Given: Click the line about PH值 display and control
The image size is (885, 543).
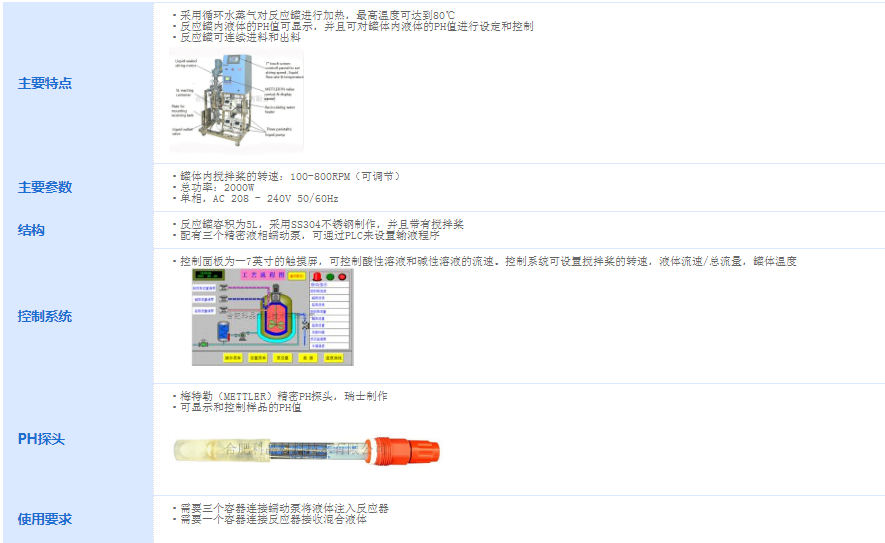Looking at the screenshot, I should point(356,26).
